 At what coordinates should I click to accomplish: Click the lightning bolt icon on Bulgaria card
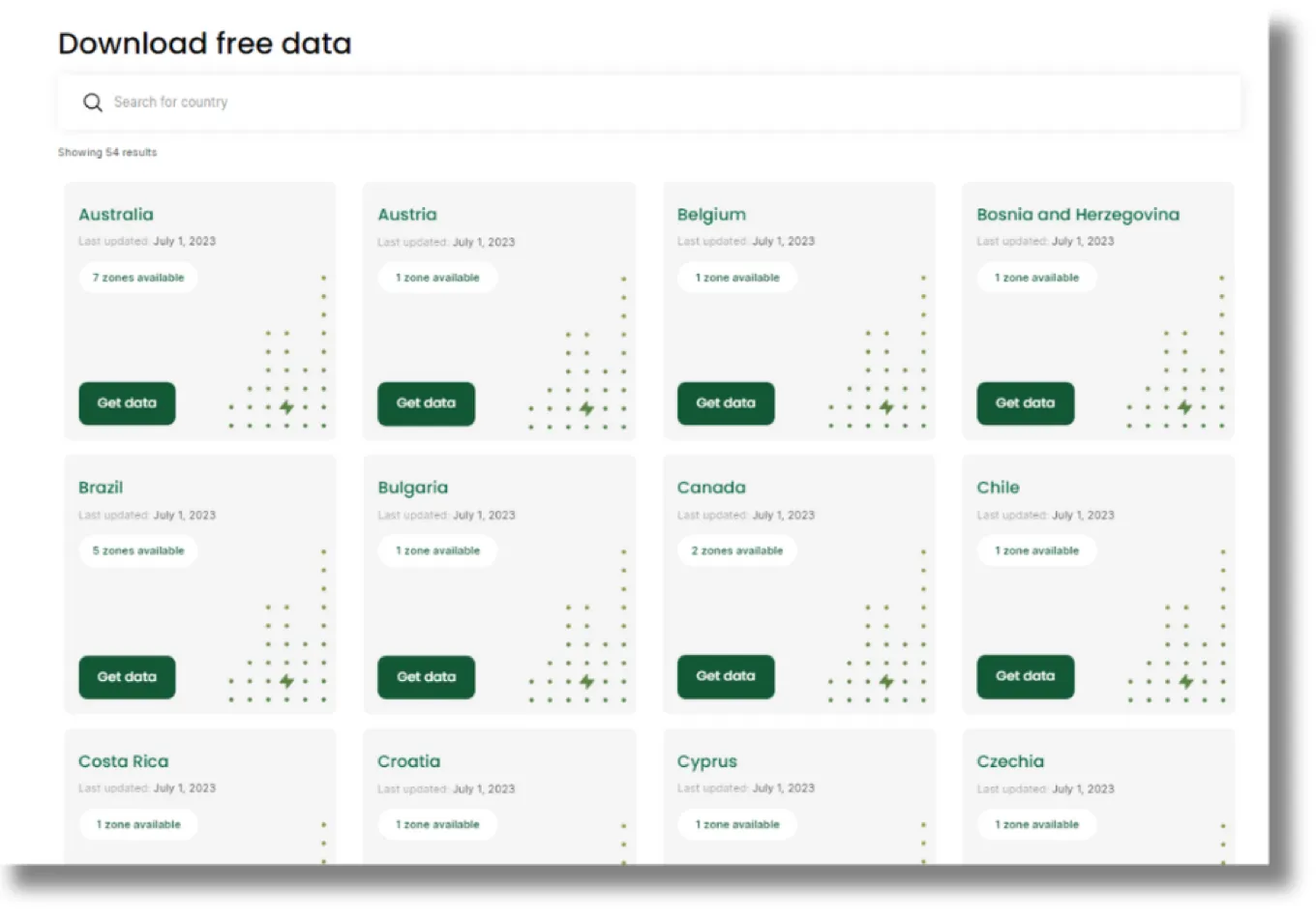coord(586,680)
